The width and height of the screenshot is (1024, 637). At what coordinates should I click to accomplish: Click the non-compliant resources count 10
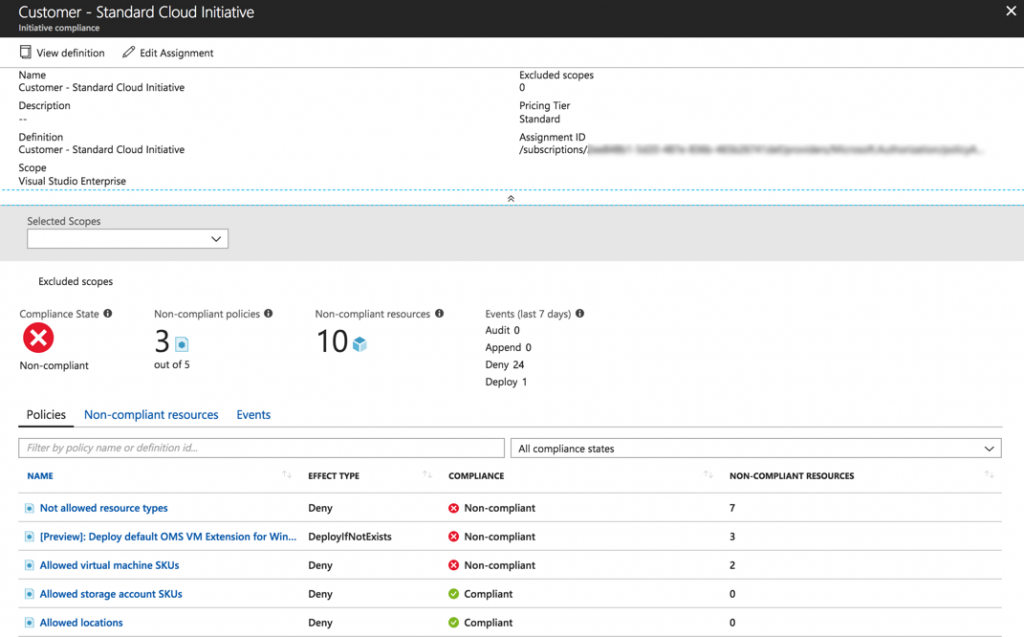coord(332,341)
